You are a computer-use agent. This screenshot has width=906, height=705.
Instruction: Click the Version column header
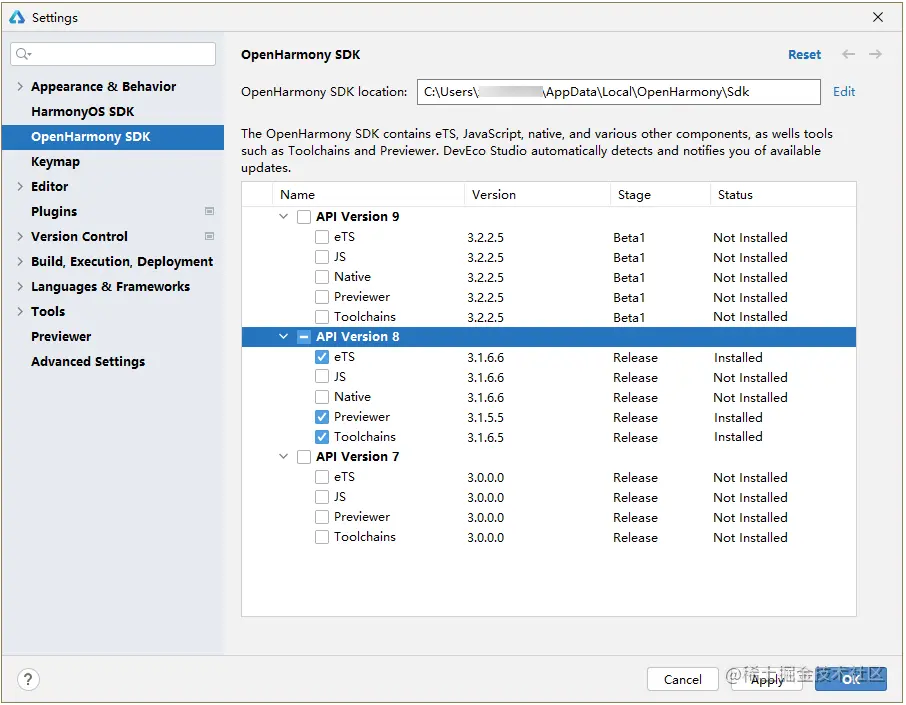tap(537, 195)
